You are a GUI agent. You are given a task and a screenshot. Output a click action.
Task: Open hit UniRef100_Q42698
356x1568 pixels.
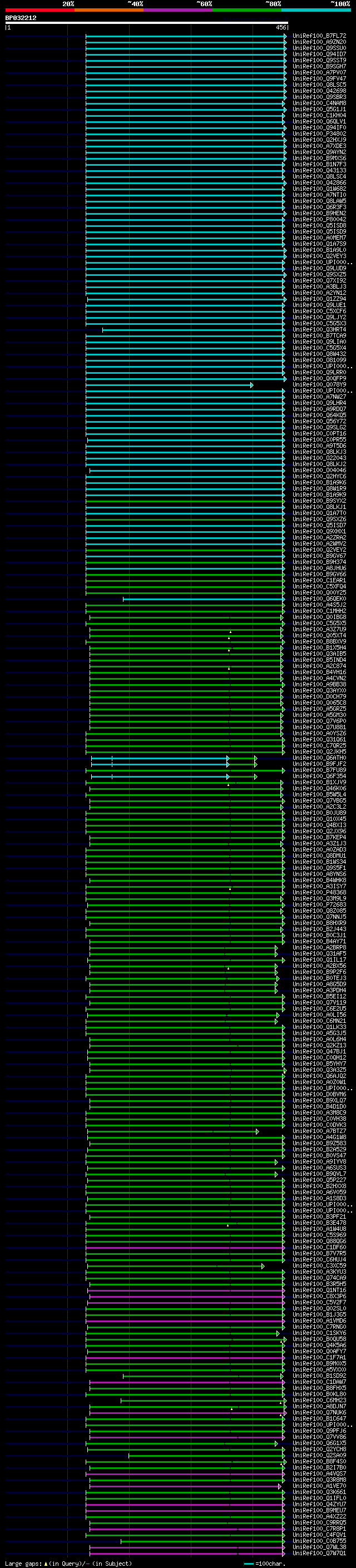319,91
